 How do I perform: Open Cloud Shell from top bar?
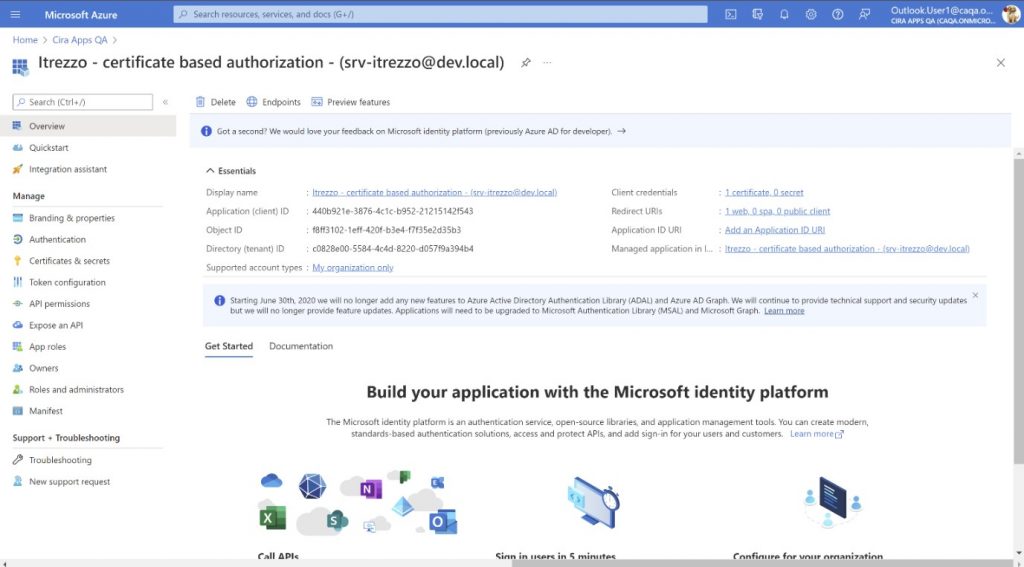(x=731, y=14)
